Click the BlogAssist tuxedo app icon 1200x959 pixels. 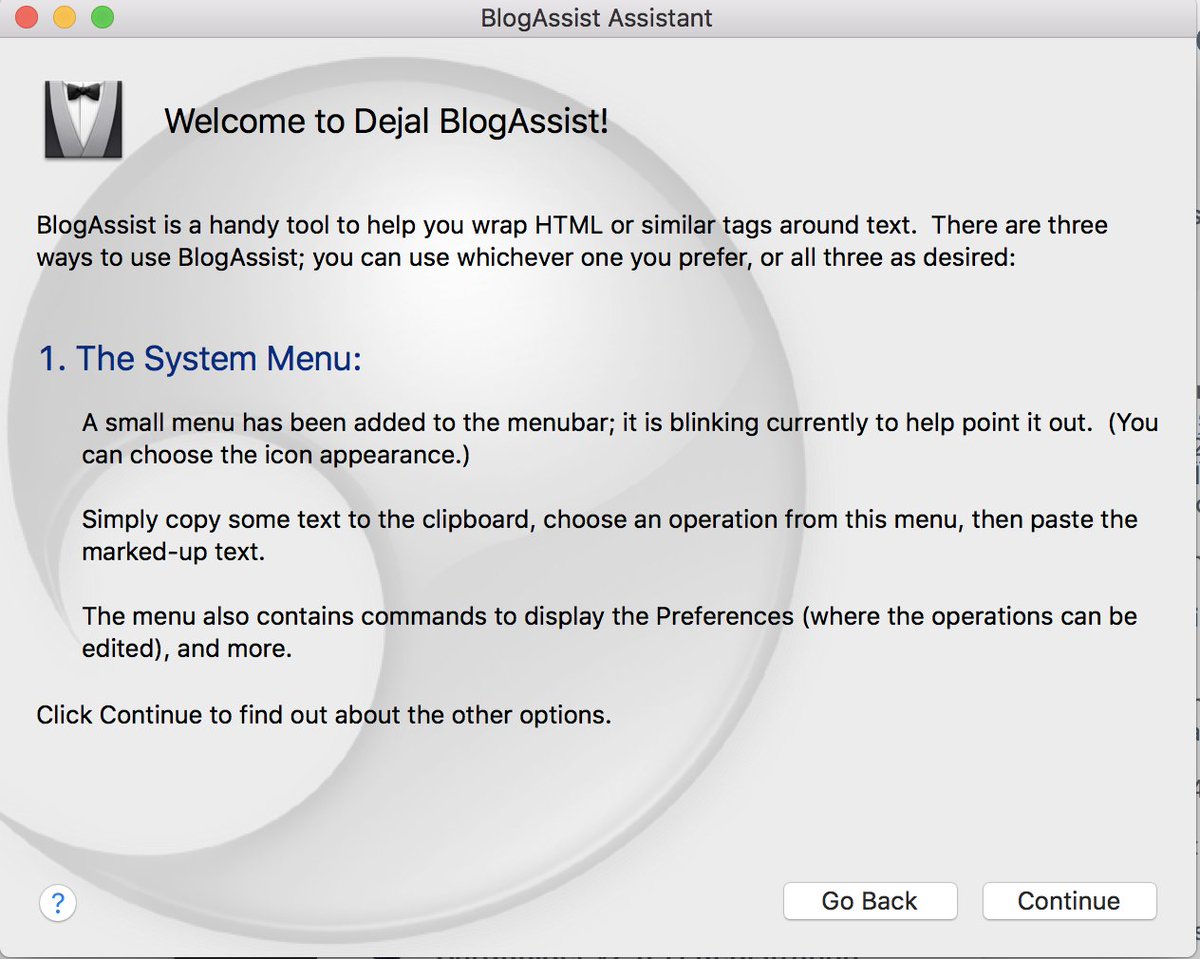[83, 120]
